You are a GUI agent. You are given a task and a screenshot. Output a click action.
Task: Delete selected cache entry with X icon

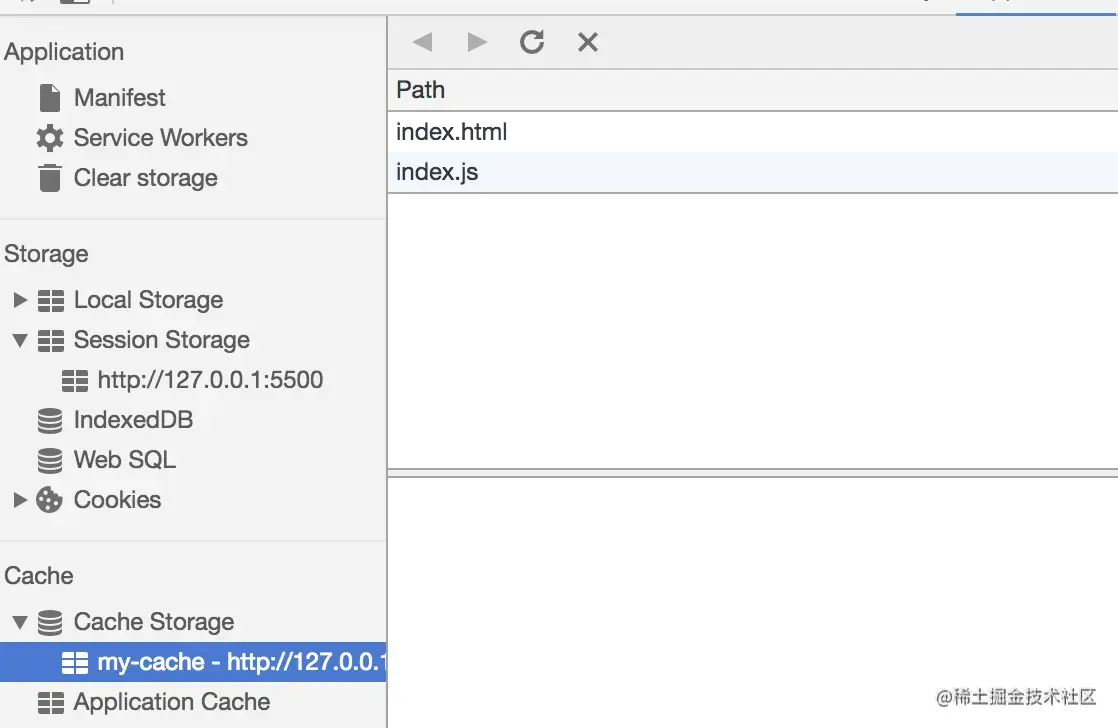[588, 42]
